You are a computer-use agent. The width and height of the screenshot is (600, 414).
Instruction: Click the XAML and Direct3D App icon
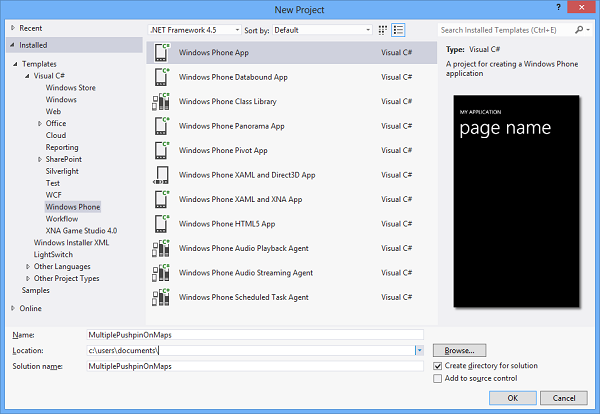tap(161, 175)
